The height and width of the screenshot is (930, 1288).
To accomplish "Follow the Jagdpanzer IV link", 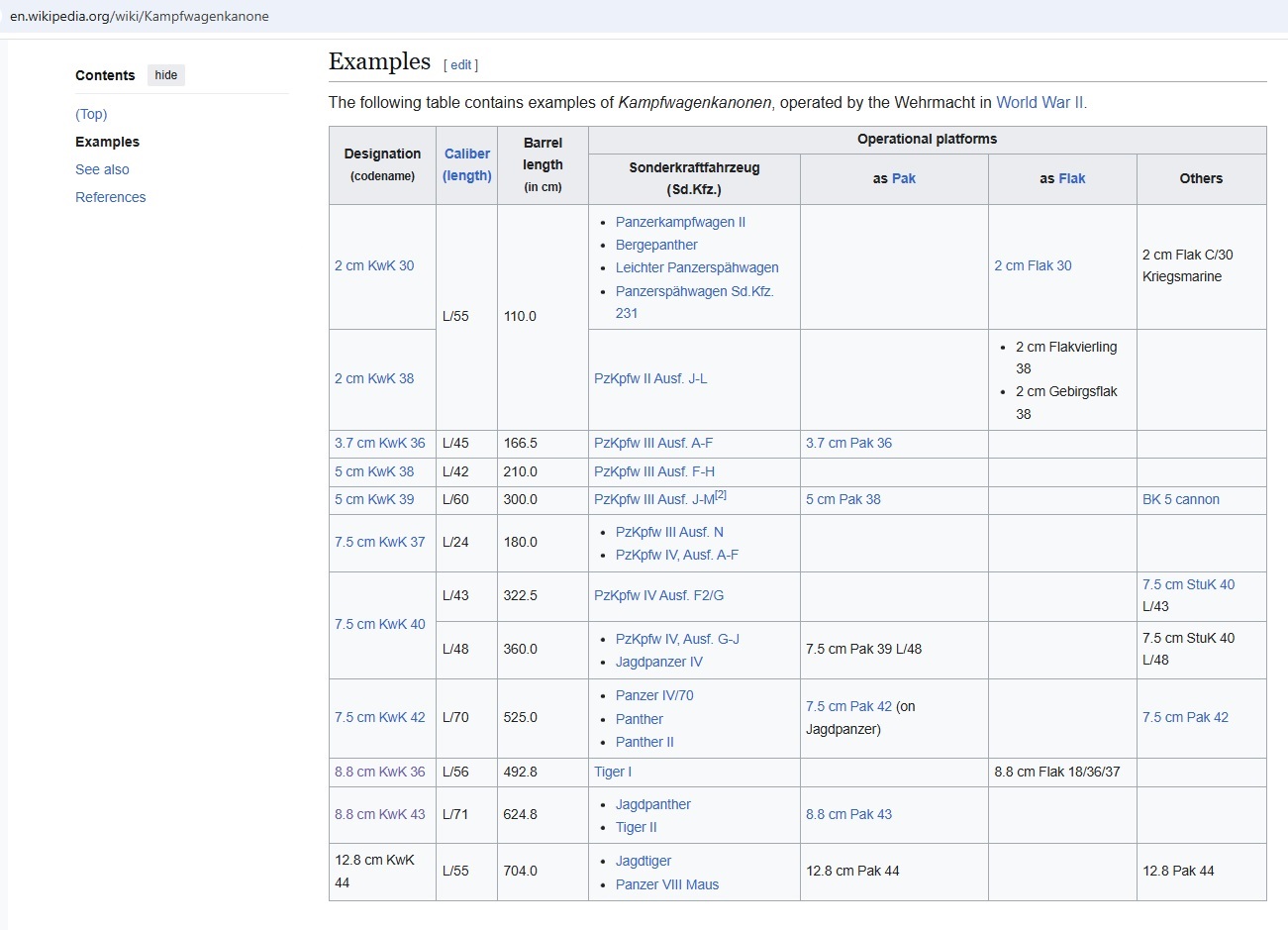I will tap(659, 662).
